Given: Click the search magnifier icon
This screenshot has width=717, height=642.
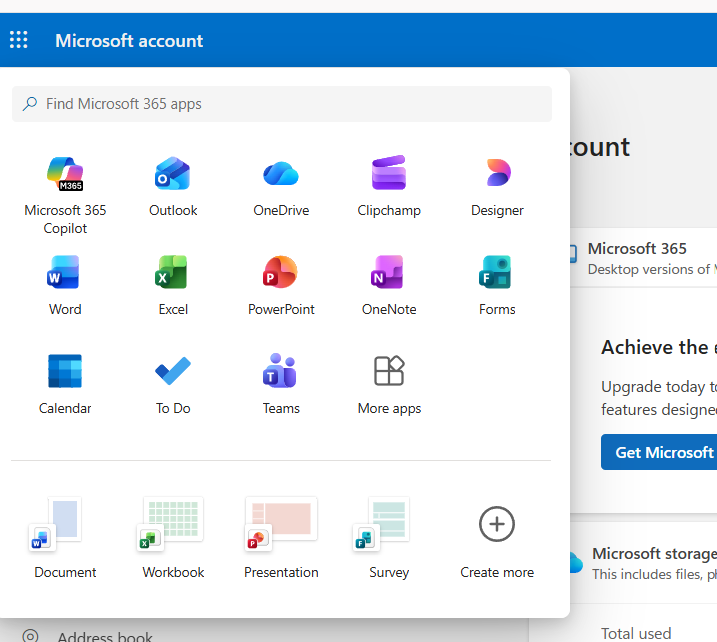Looking at the screenshot, I should click(x=30, y=104).
